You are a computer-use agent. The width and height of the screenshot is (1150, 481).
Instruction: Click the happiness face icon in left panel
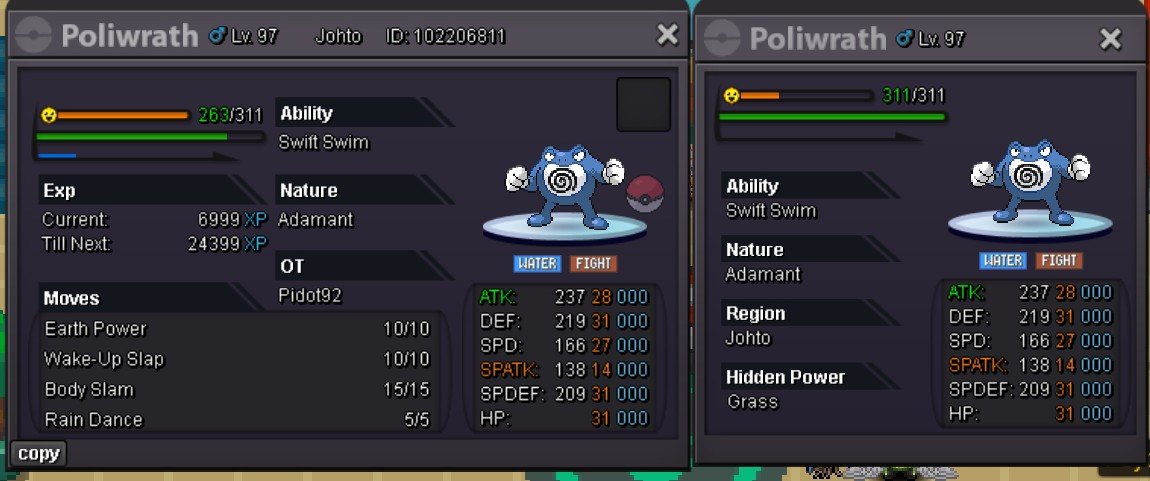[48, 114]
